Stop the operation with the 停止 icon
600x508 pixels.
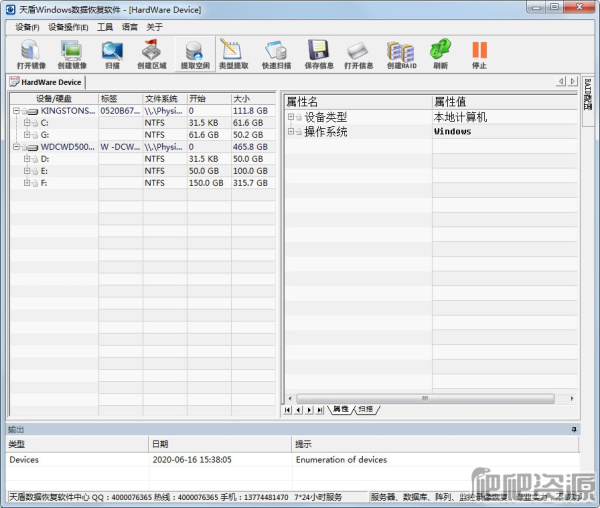coord(479,54)
